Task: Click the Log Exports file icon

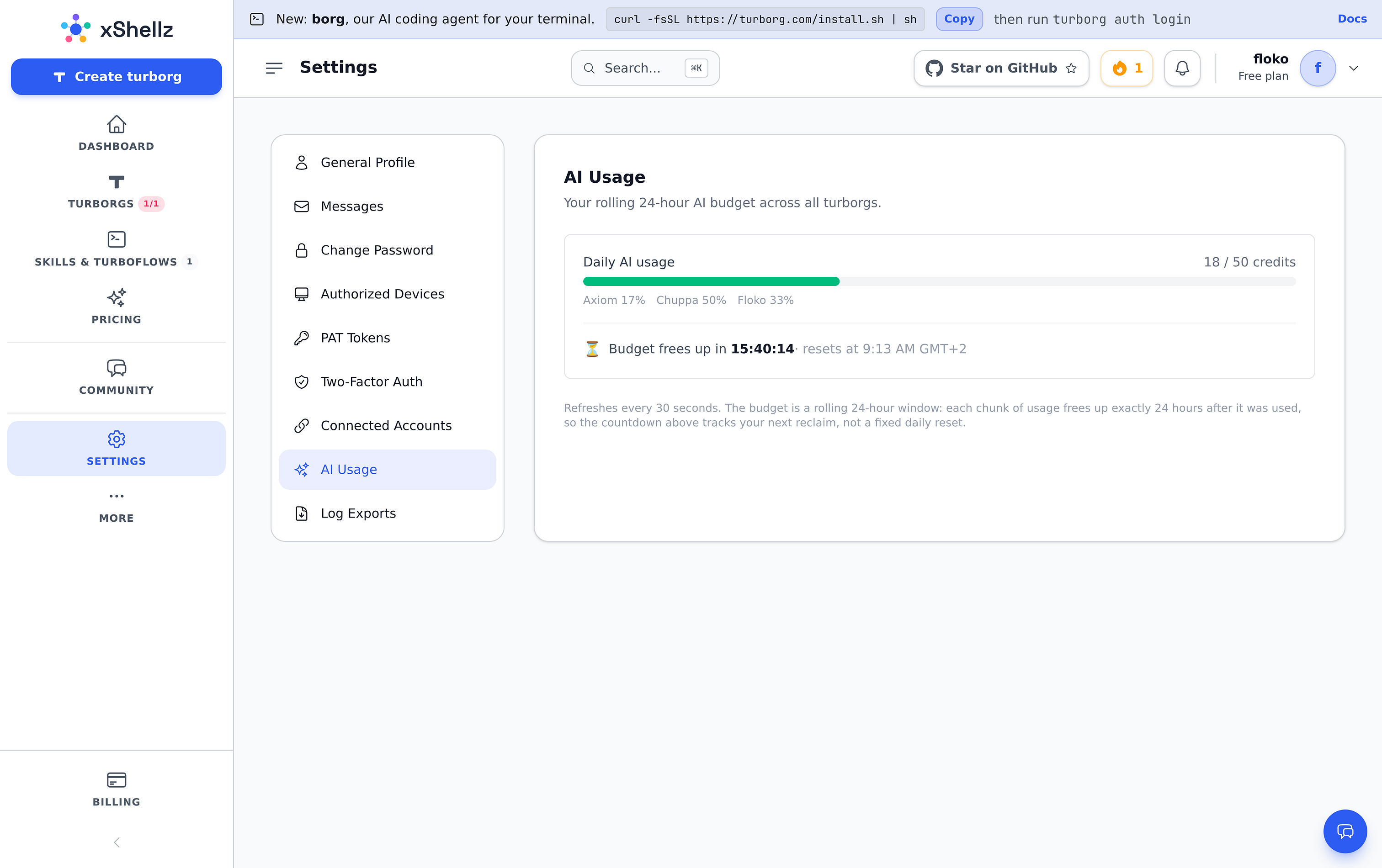Action: (x=301, y=513)
